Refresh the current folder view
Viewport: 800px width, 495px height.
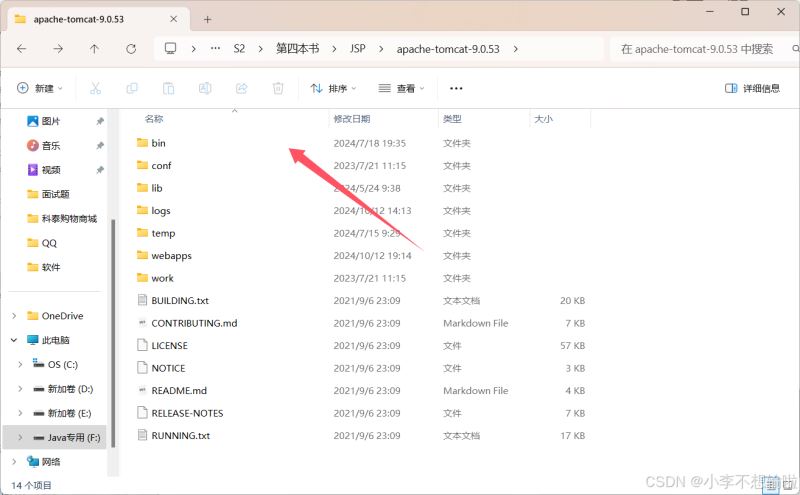[x=131, y=49]
